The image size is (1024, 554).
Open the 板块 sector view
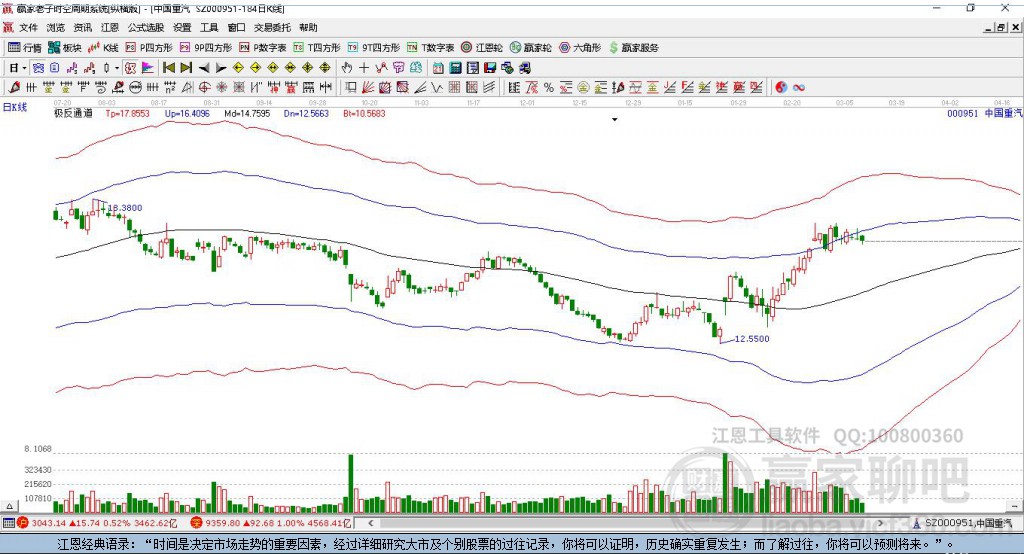point(65,48)
